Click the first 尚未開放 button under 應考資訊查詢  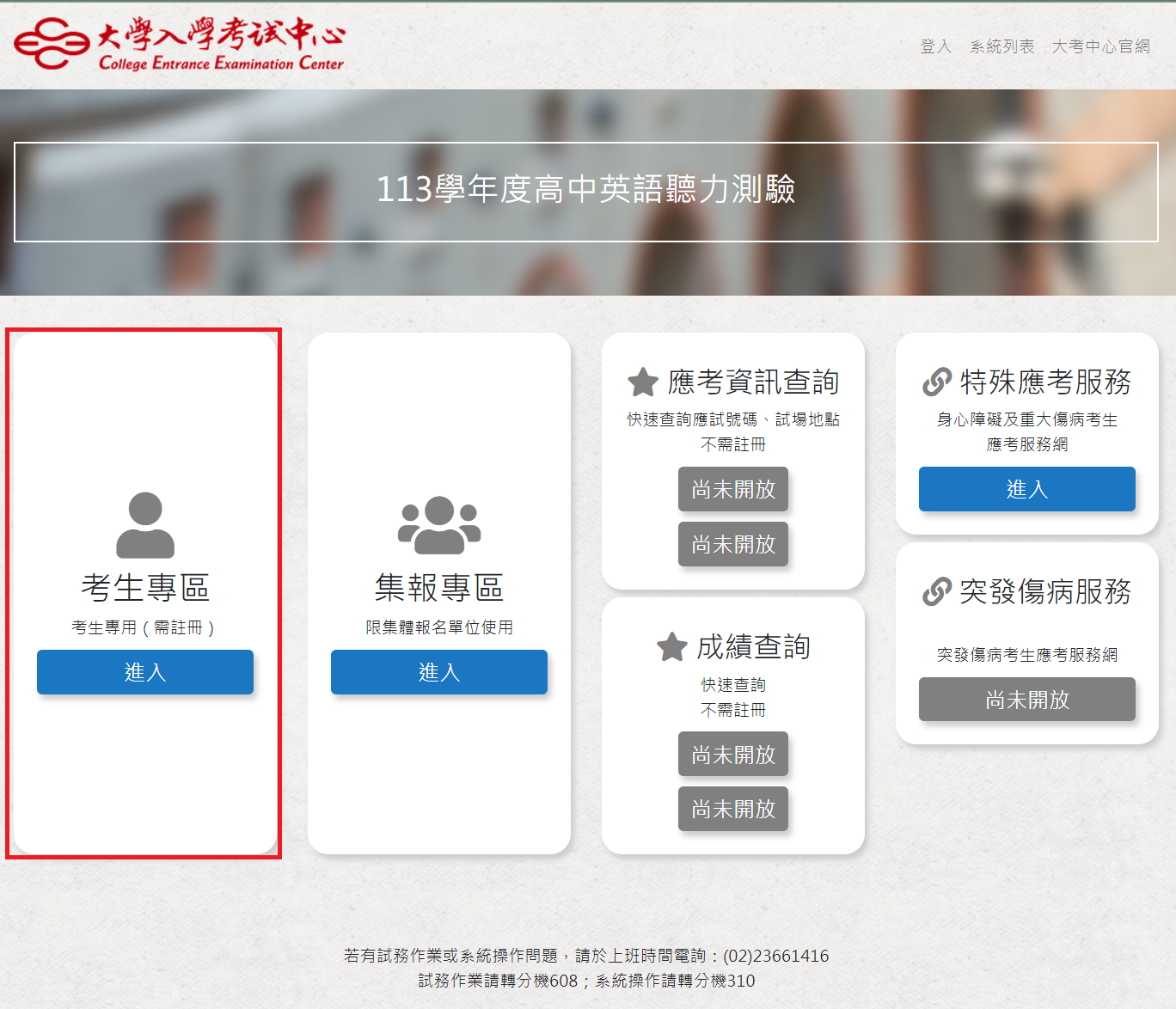[733, 489]
